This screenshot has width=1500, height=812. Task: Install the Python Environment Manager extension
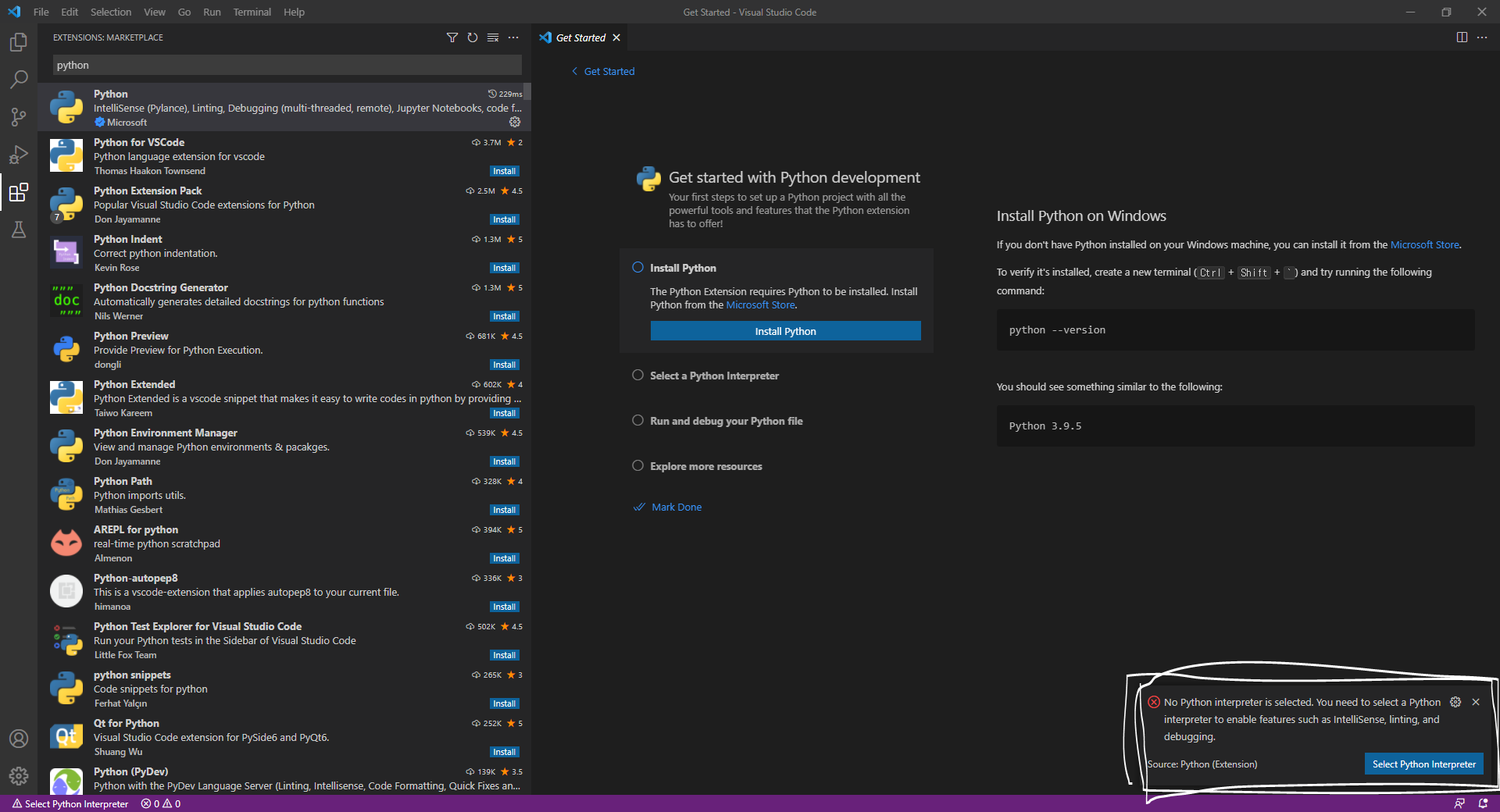(504, 461)
